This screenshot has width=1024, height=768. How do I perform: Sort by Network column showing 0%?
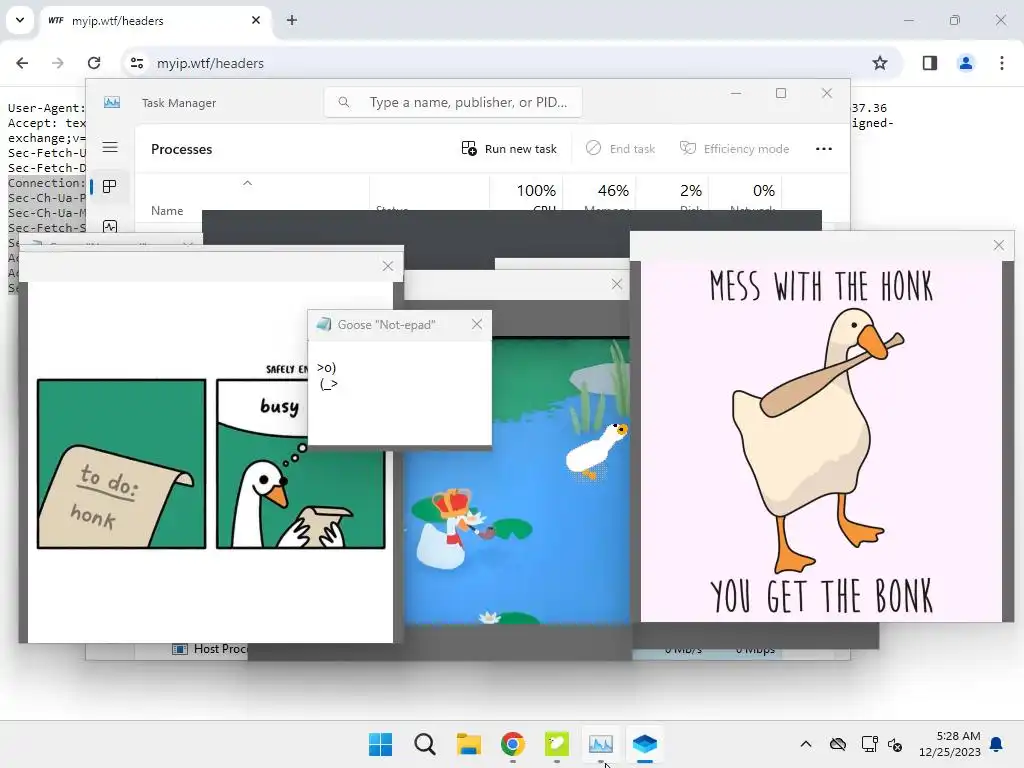[x=745, y=194]
